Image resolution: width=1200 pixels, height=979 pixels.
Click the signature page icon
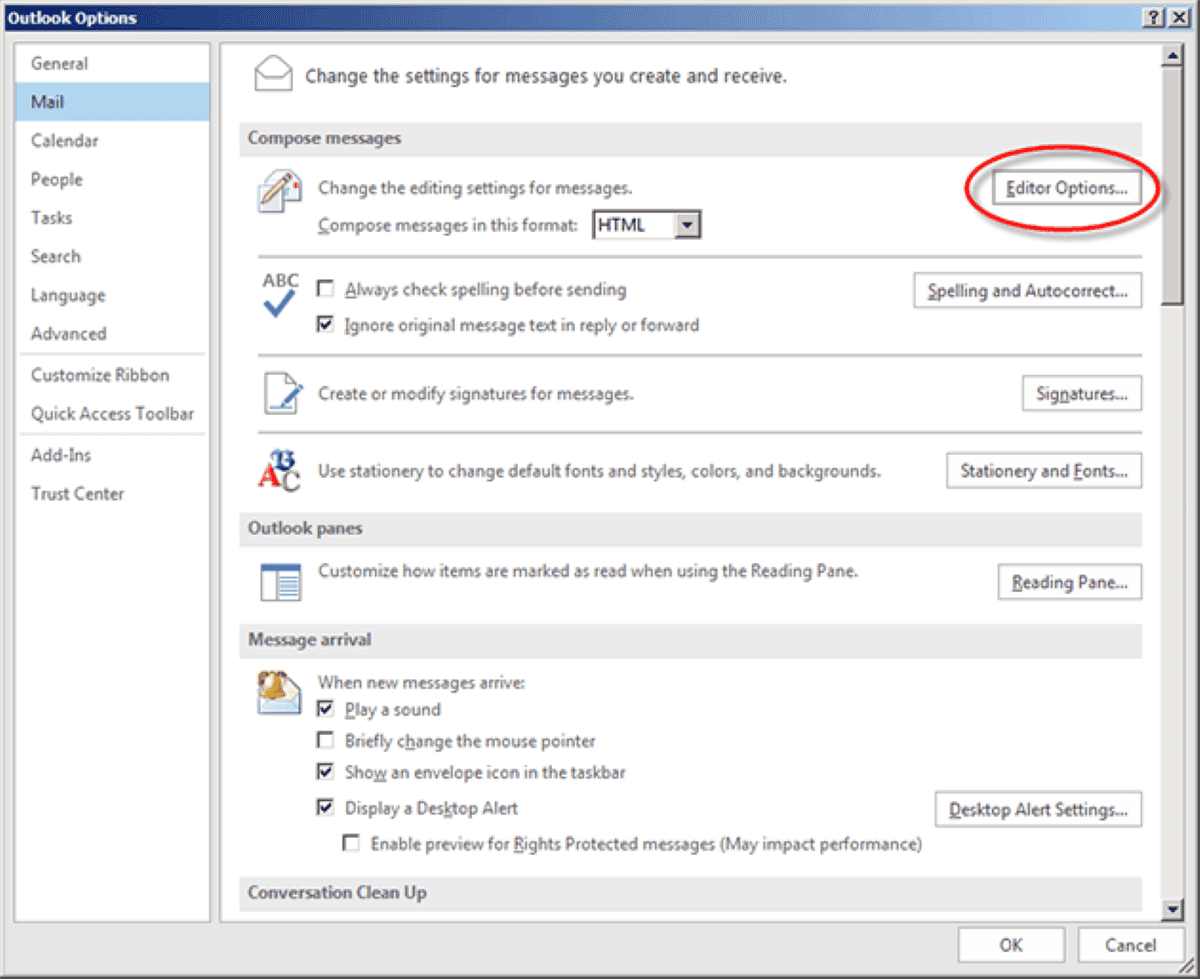coord(282,393)
